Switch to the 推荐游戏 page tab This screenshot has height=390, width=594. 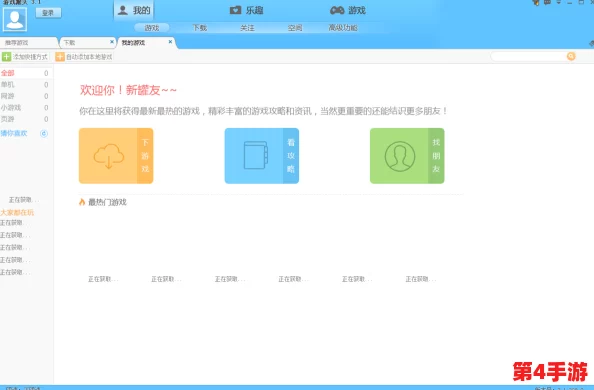[x=28, y=42]
